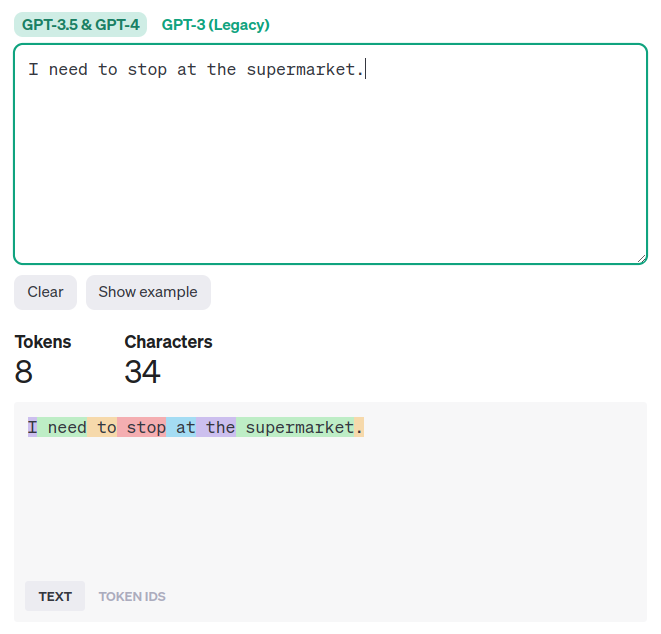Click the Show example button
The width and height of the screenshot is (661, 634).
(x=148, y=292)
